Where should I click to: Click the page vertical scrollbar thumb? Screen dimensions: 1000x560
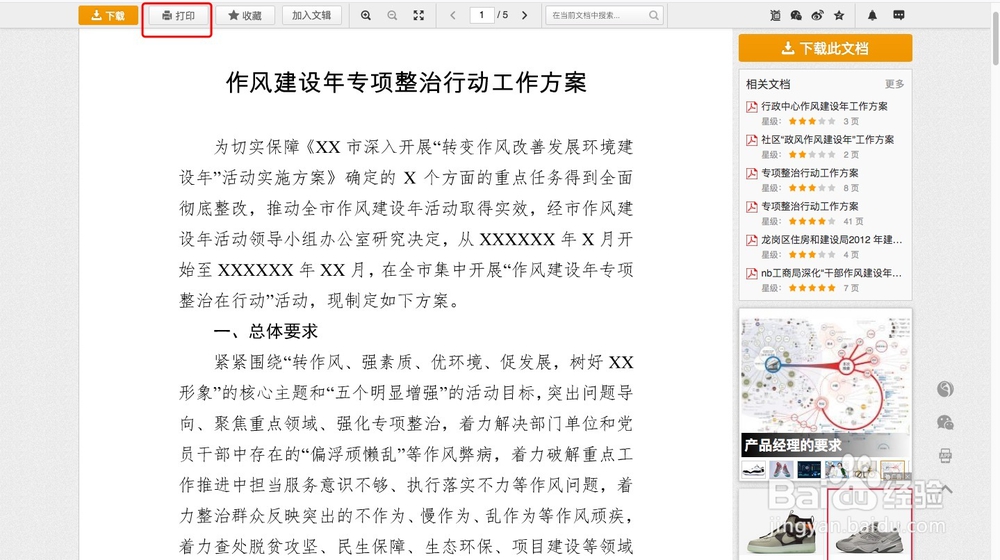point(996,37)
